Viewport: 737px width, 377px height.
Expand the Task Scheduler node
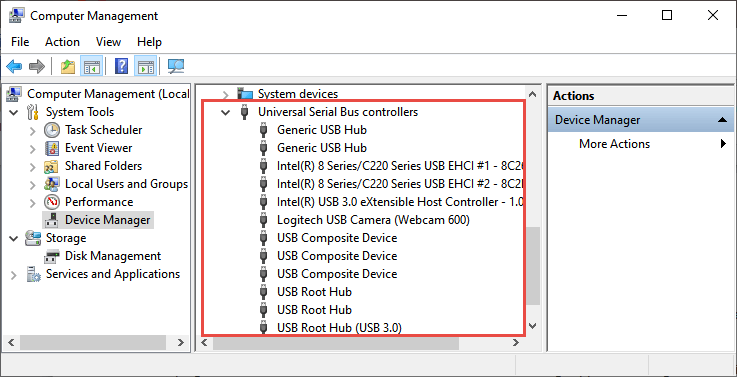(x=32, y=130)
